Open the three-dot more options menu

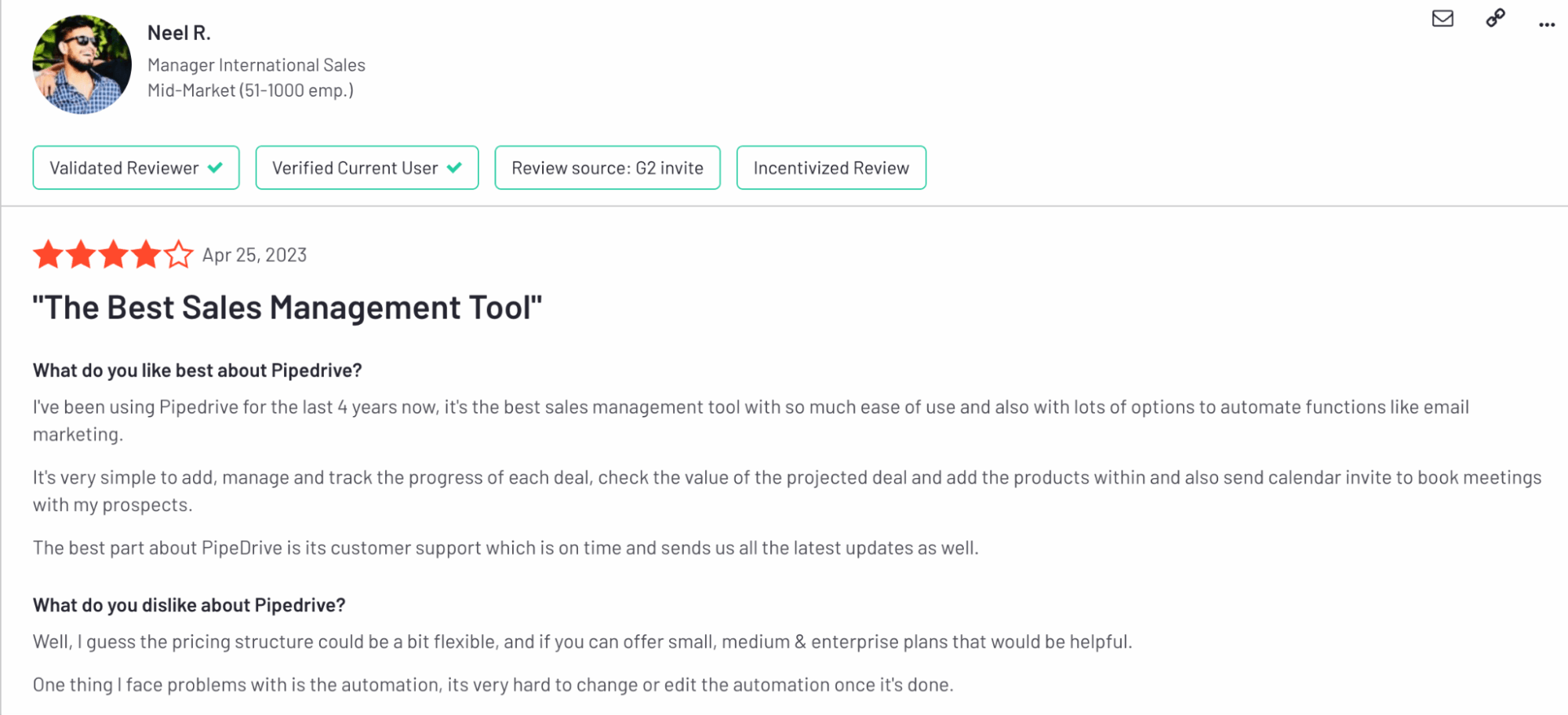tap(1547, 24)
